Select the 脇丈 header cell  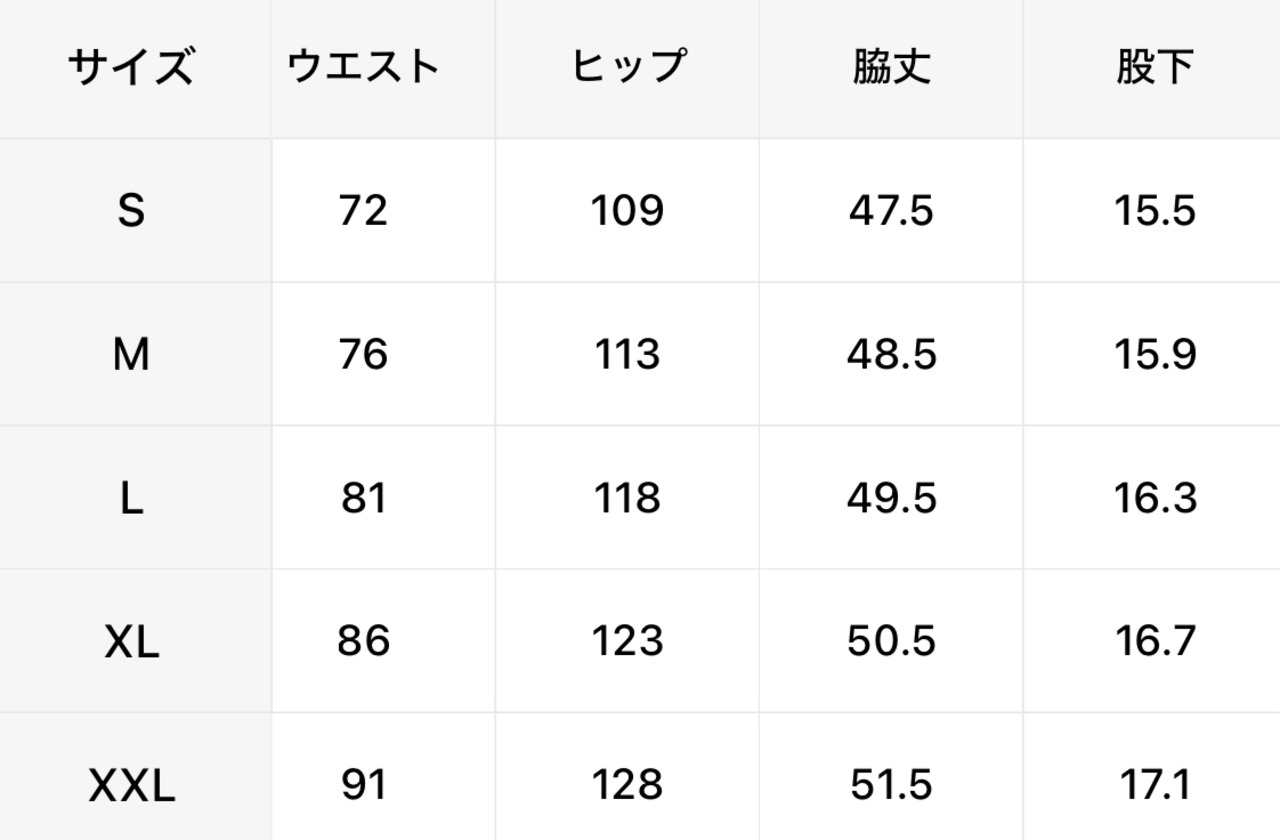pyautogui.click(x=891, y=67)
